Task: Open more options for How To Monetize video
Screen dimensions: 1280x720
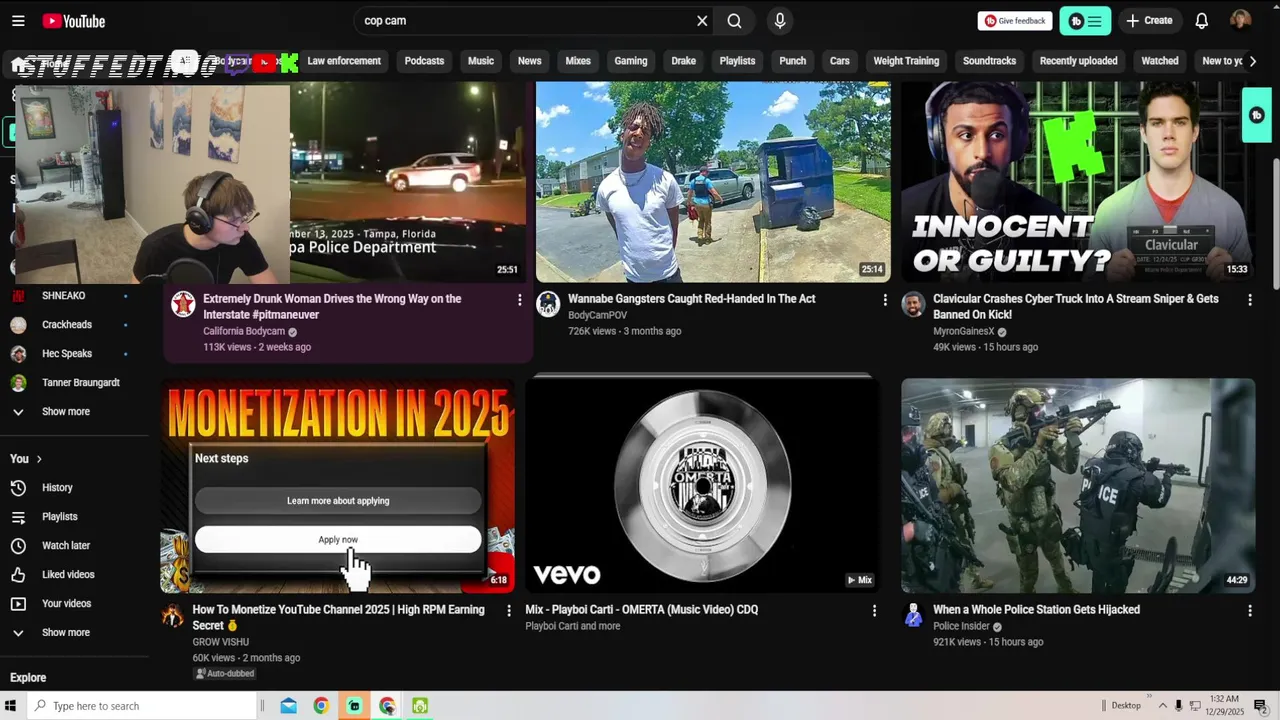Action: point(509,611)
